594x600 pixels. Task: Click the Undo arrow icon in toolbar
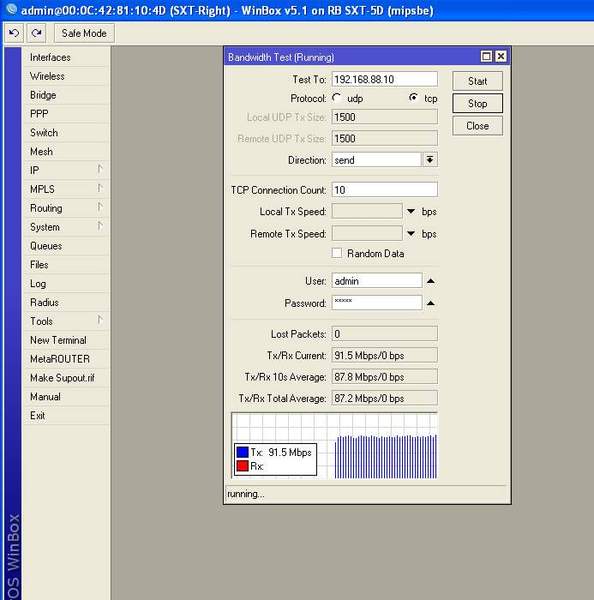click(14, 33)
